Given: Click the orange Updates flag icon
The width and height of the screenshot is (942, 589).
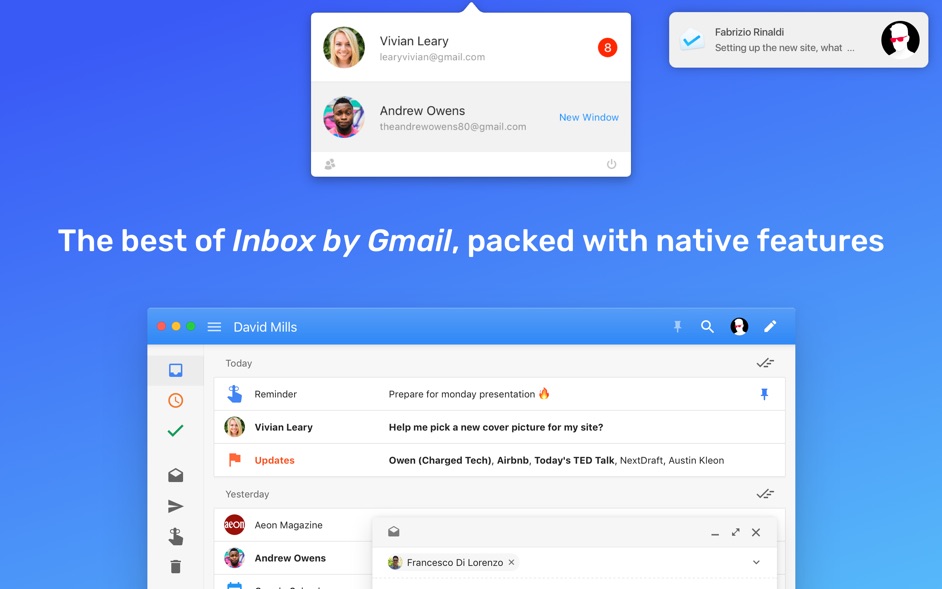Looking at the screenshot, I should pos(234,460).
